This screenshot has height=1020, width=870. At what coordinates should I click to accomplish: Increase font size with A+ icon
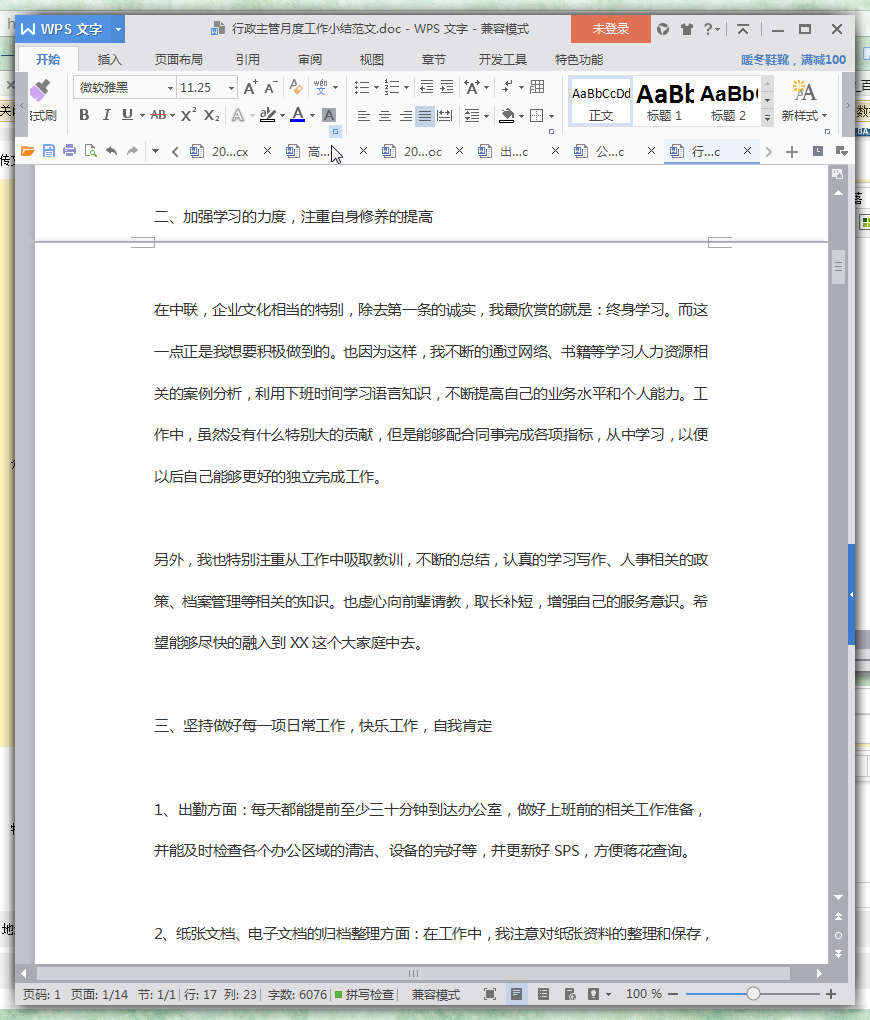click(251, 87)
